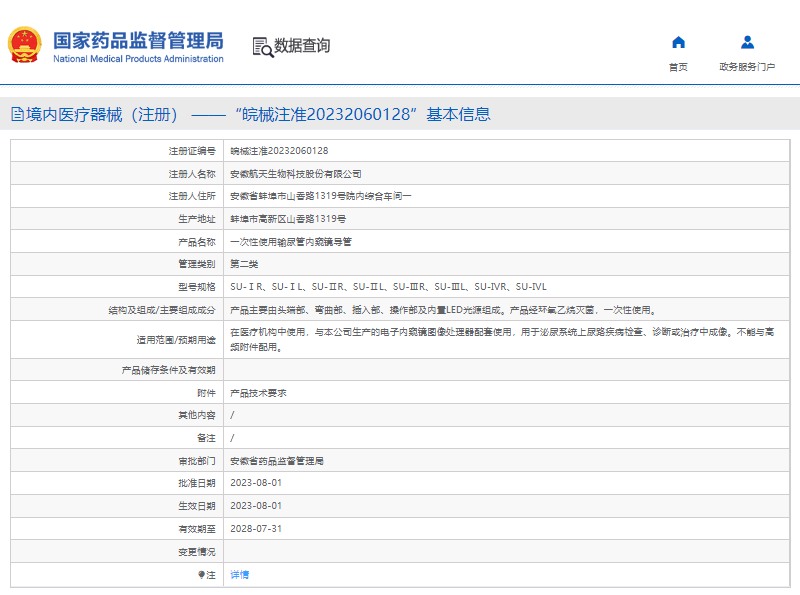This screenshot has width=800, height=595.
Task: Click National Medical Products Administration text
Action: 138,59
